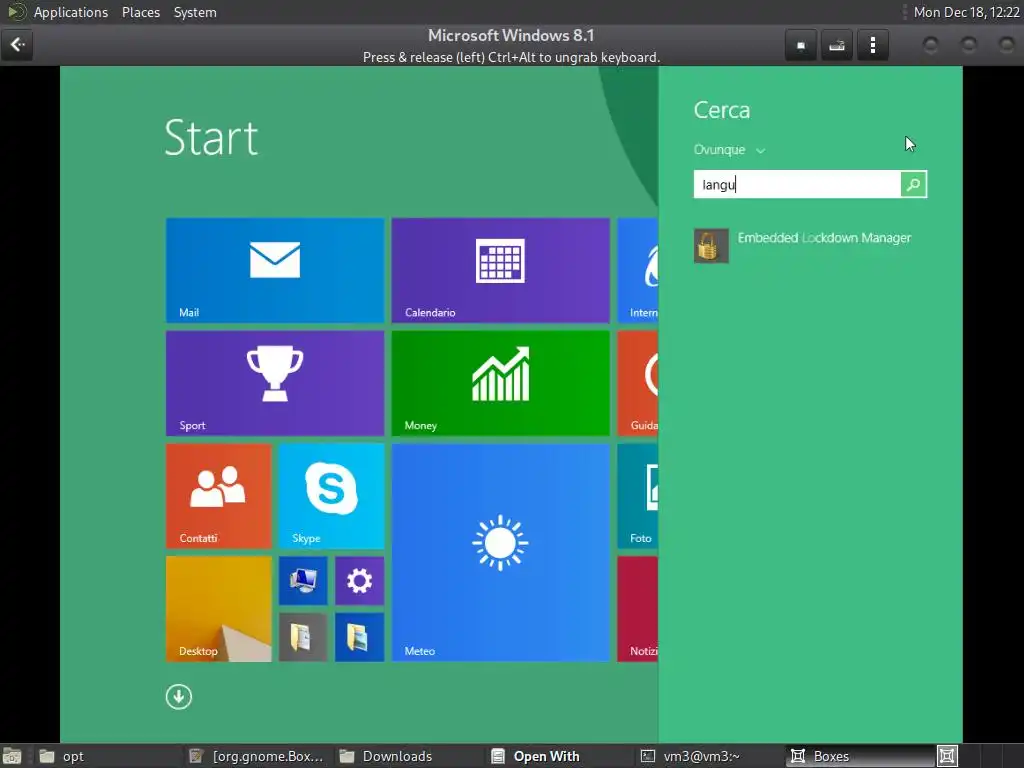Open the Mail tile
The image size is (1024, 768).
pyautogui.click(x=275, y=270)
